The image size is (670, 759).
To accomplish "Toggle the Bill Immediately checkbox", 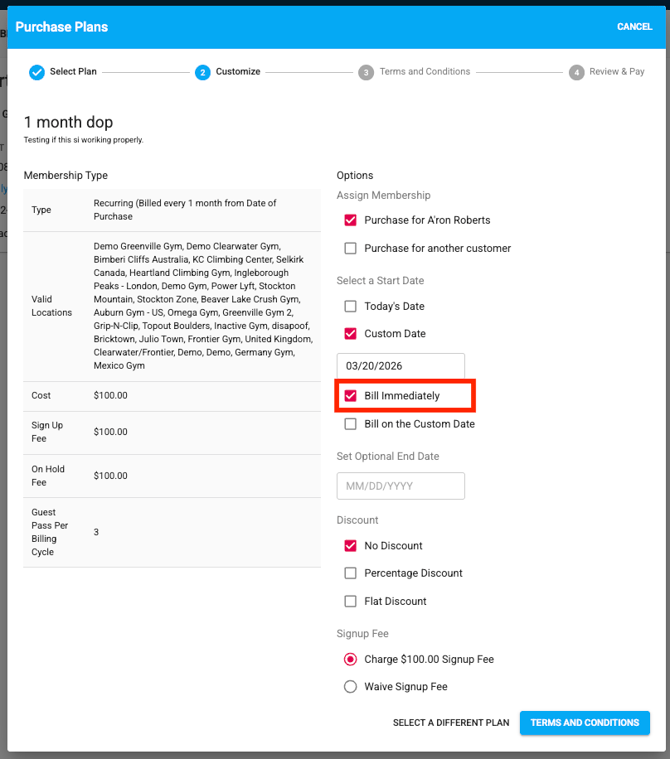I will pos(350,396).
